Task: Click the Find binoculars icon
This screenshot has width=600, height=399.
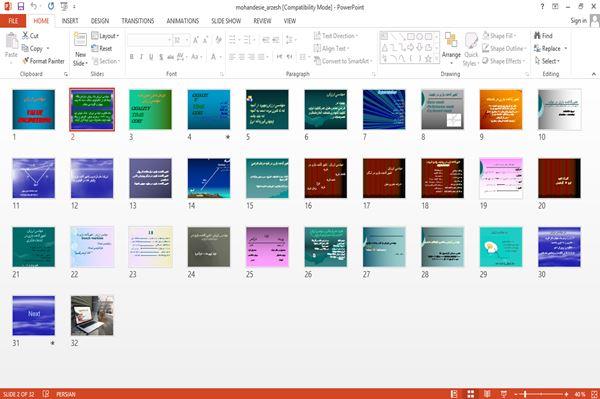Action: 537,36
